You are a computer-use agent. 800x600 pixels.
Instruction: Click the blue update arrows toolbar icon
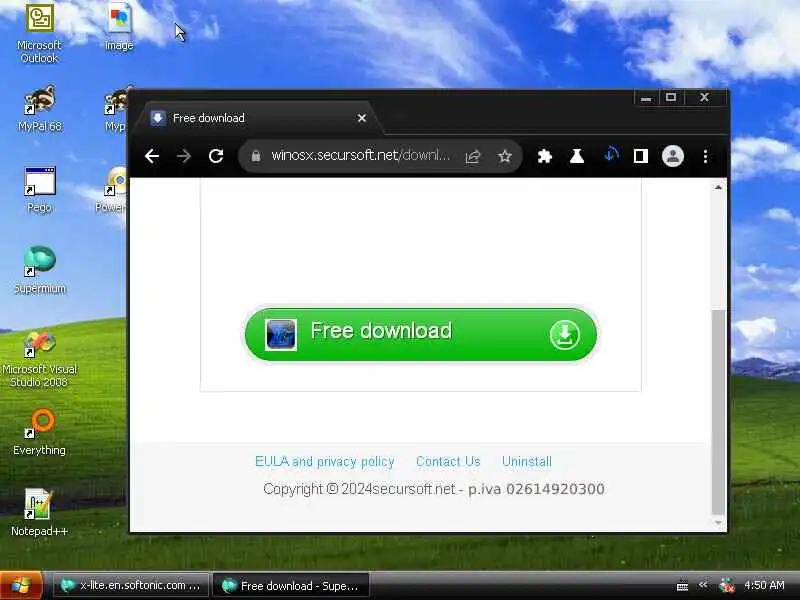point(611,155)
